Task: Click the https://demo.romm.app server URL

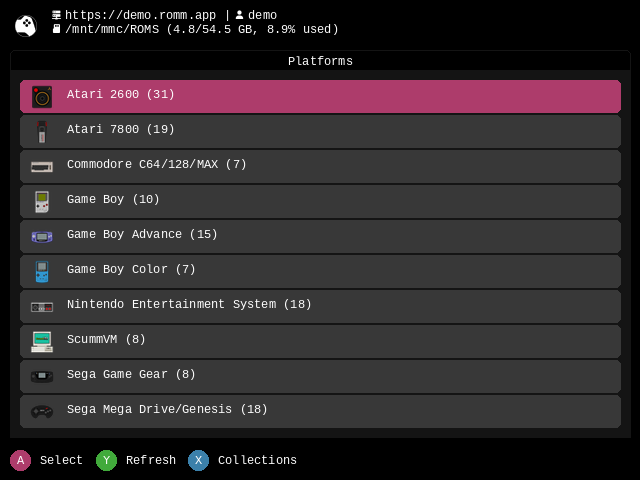Action: pyautogui.click(x=140, y=15)
